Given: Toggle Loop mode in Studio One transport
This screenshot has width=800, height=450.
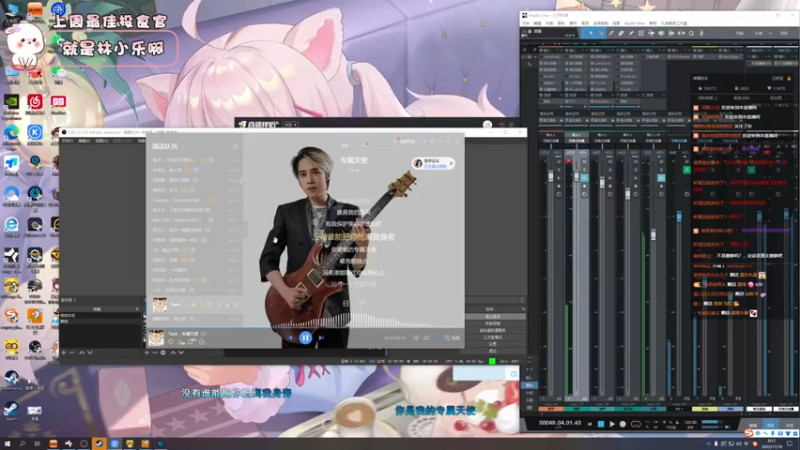Looking at the screenshot, I should point(636,424).
